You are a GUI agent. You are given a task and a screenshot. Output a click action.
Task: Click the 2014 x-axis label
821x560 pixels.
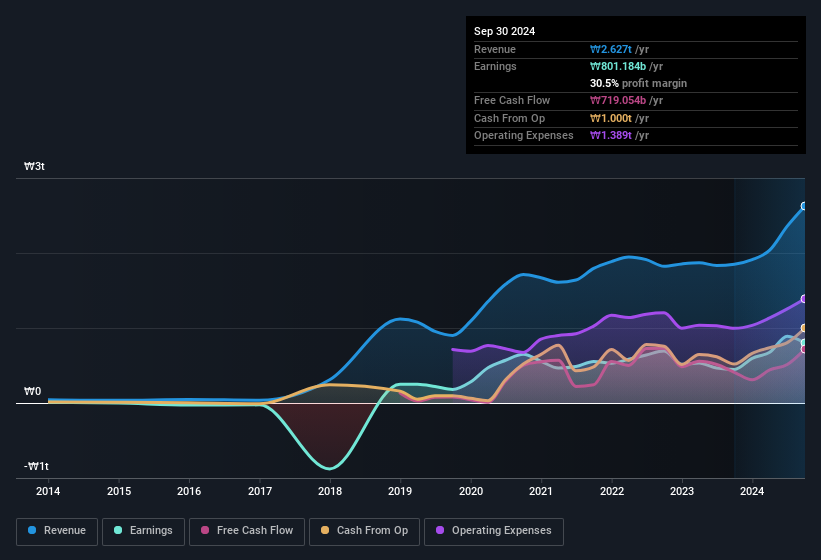coord(48,491)
